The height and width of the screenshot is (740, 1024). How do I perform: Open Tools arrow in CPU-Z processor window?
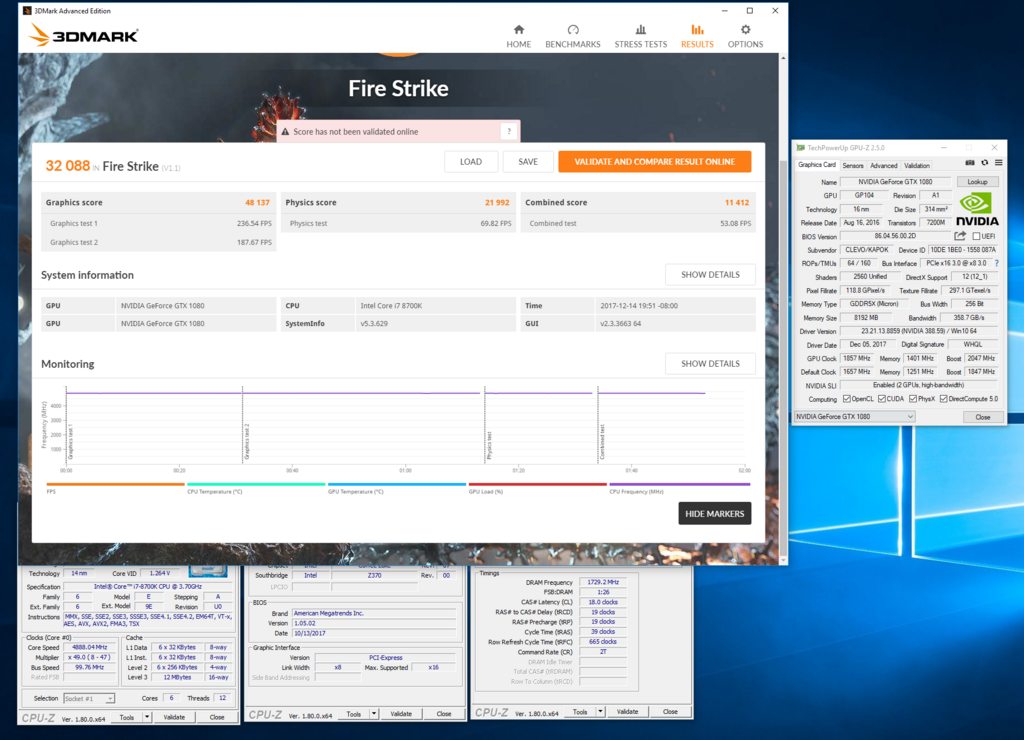pos(147,717)
